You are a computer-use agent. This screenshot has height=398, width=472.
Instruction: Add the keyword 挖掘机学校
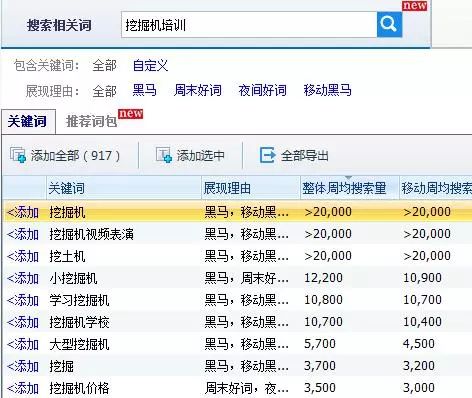tap(23, 322)
